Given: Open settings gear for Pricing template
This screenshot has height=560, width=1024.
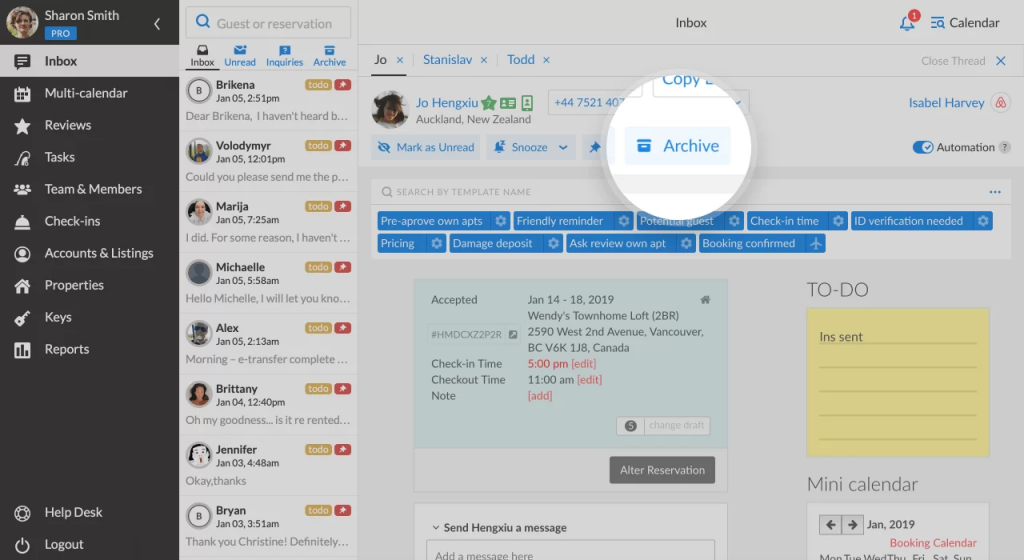Looking at the screenshot, I should [436, 243].
